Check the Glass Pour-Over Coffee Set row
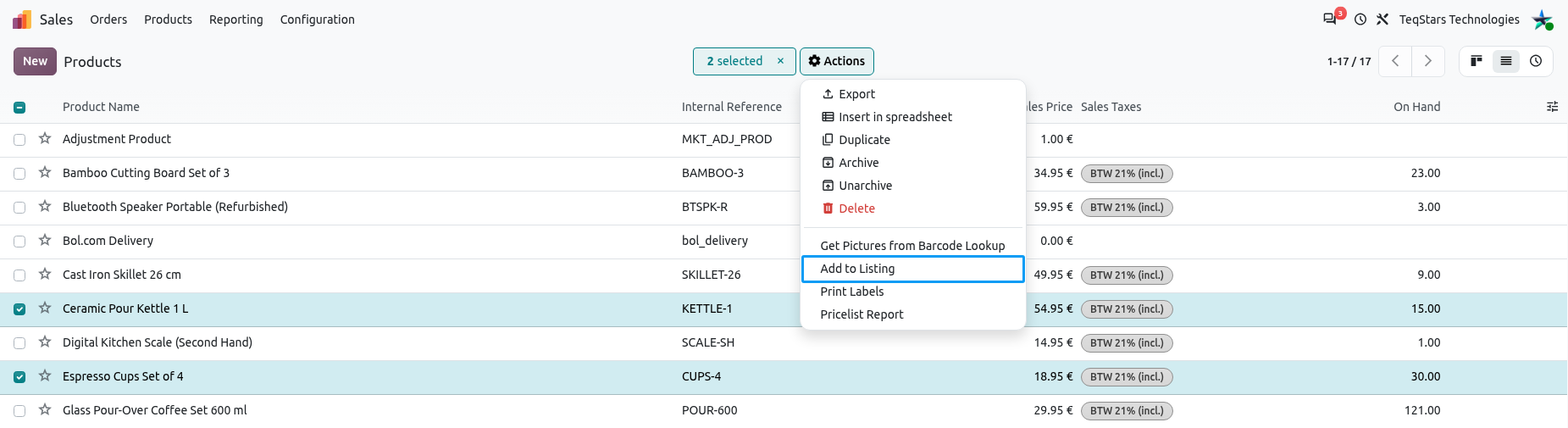The width and height of the screenshot is (1568, 428). click(x=19, y=411)
